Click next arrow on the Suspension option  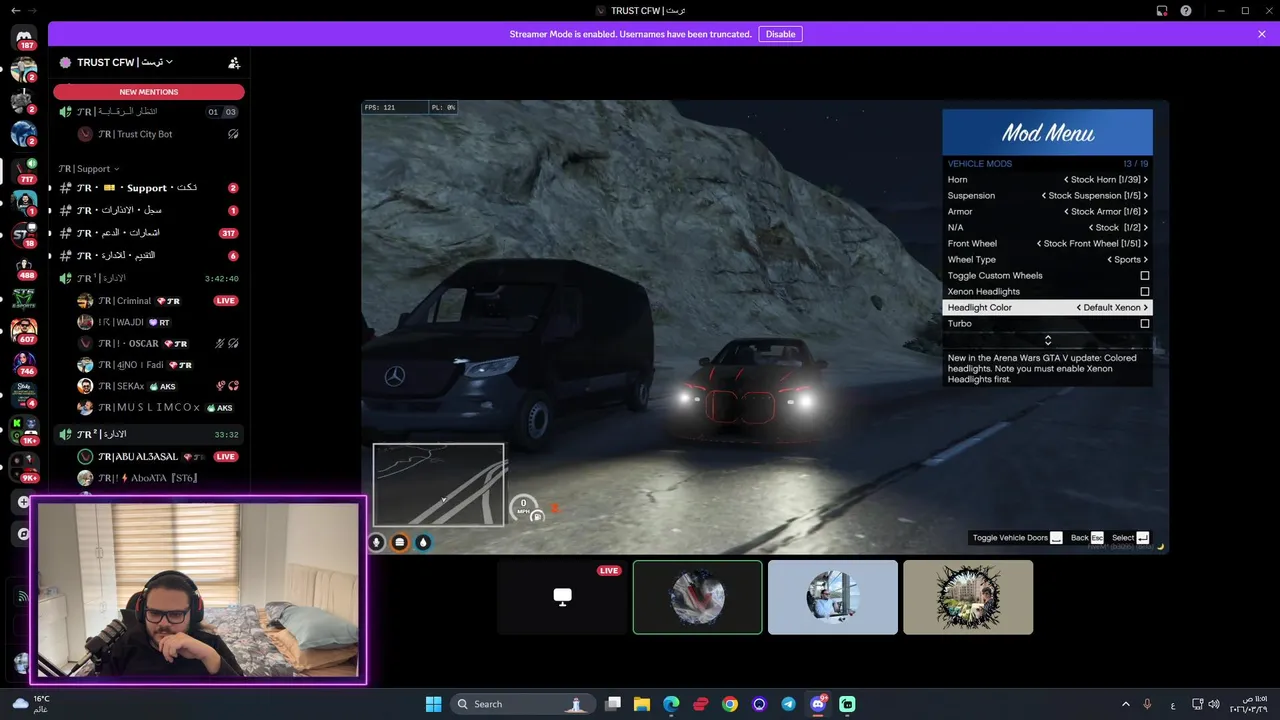[x=1145, y=196]
